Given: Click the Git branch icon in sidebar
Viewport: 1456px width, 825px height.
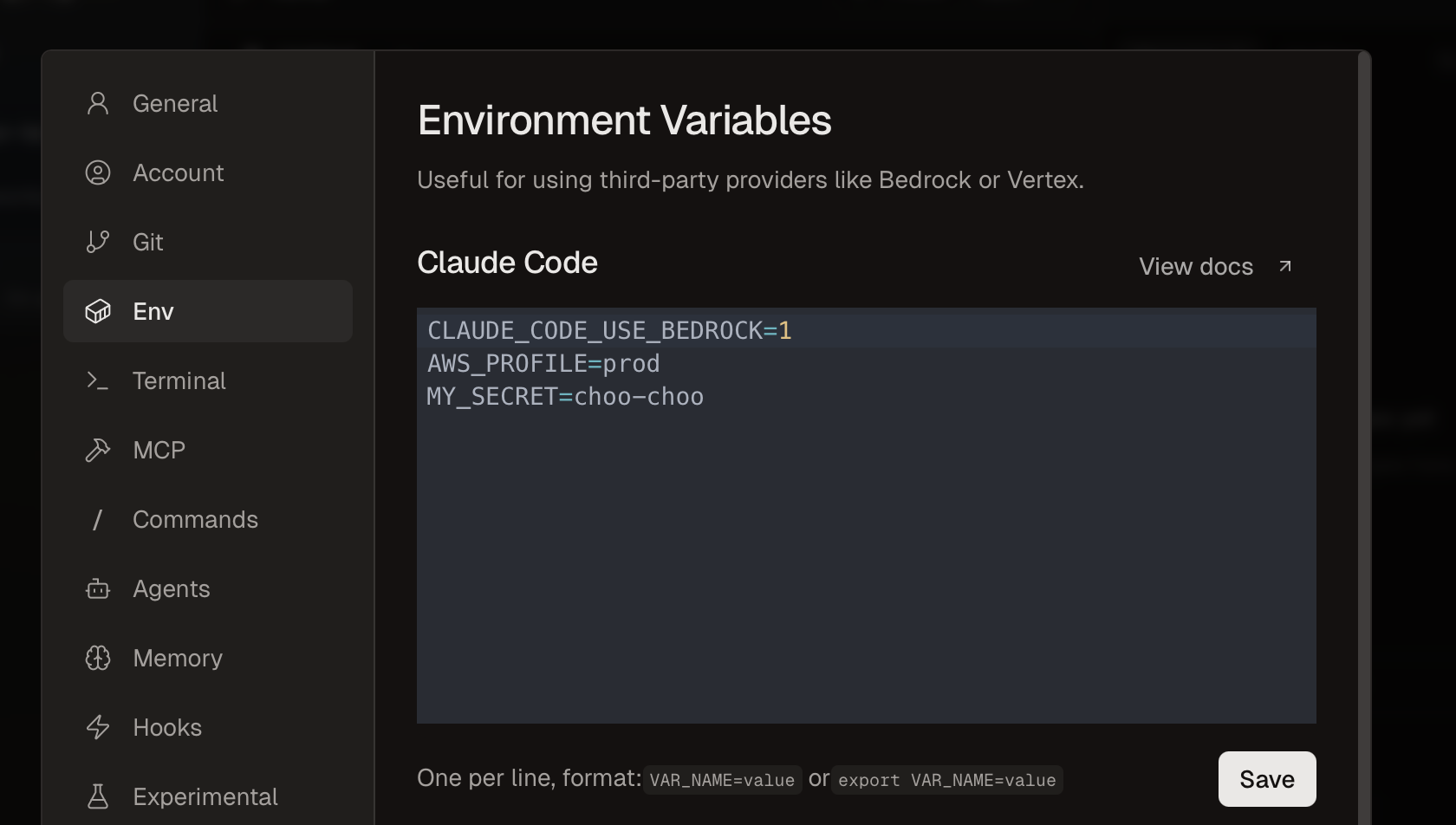Looking at the screenshot, I should click(97, 242).
